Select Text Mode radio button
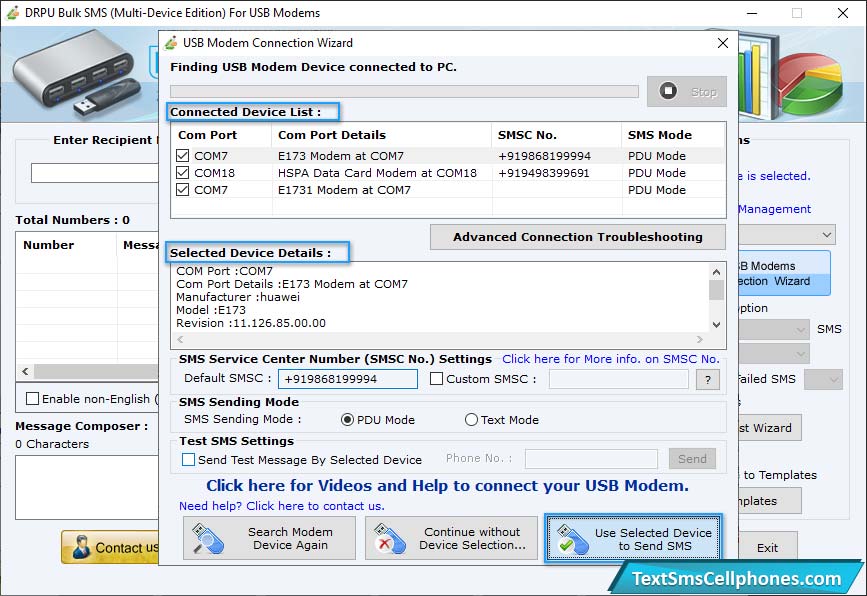This screenshot has height=596, width=867. [471, 420]
